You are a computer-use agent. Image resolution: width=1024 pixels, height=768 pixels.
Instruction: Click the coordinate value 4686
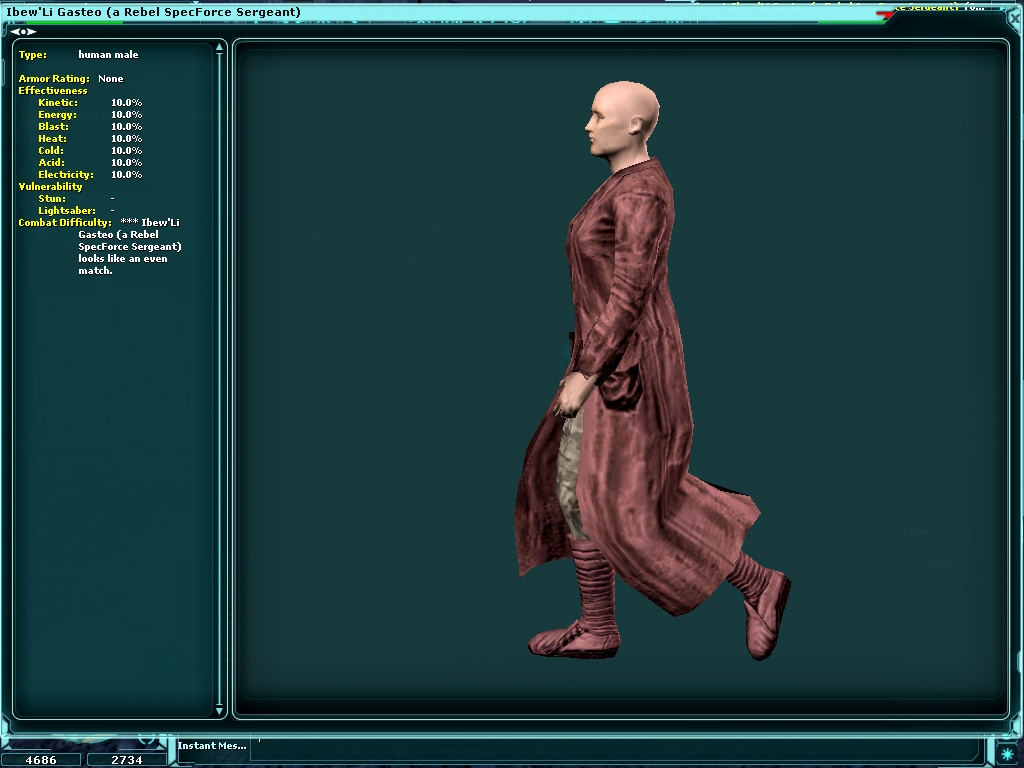click(x=40, y=760)
